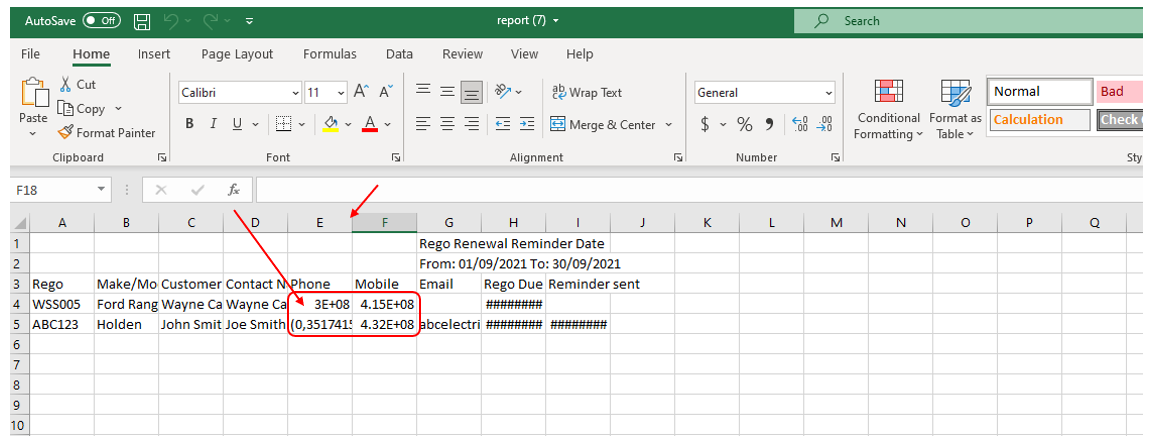
Task: Click Decrease Indent icon
Action: tap(502, 124)
